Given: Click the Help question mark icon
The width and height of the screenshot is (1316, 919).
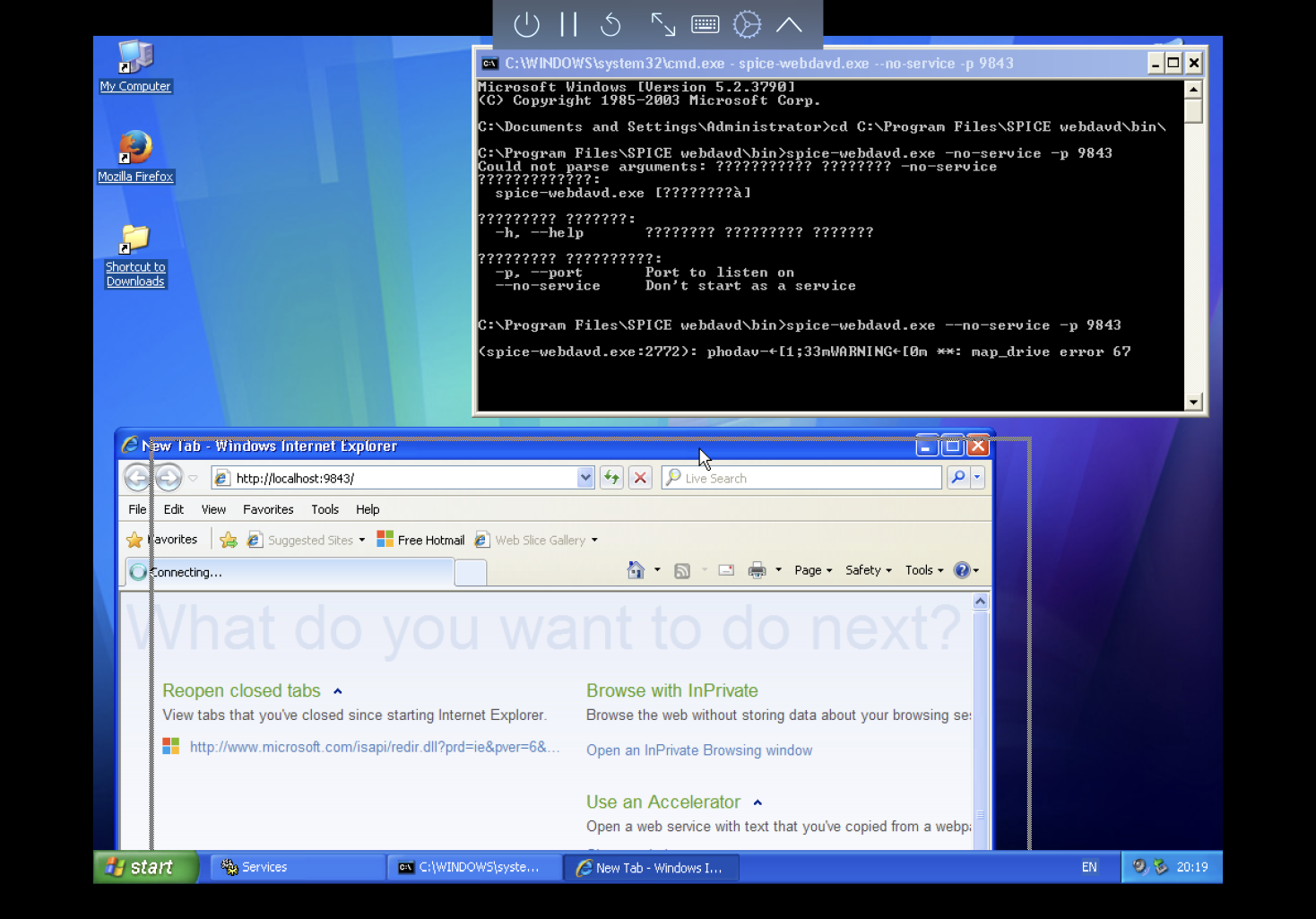Looking at the screenshot, I should (x=962, y=570).
